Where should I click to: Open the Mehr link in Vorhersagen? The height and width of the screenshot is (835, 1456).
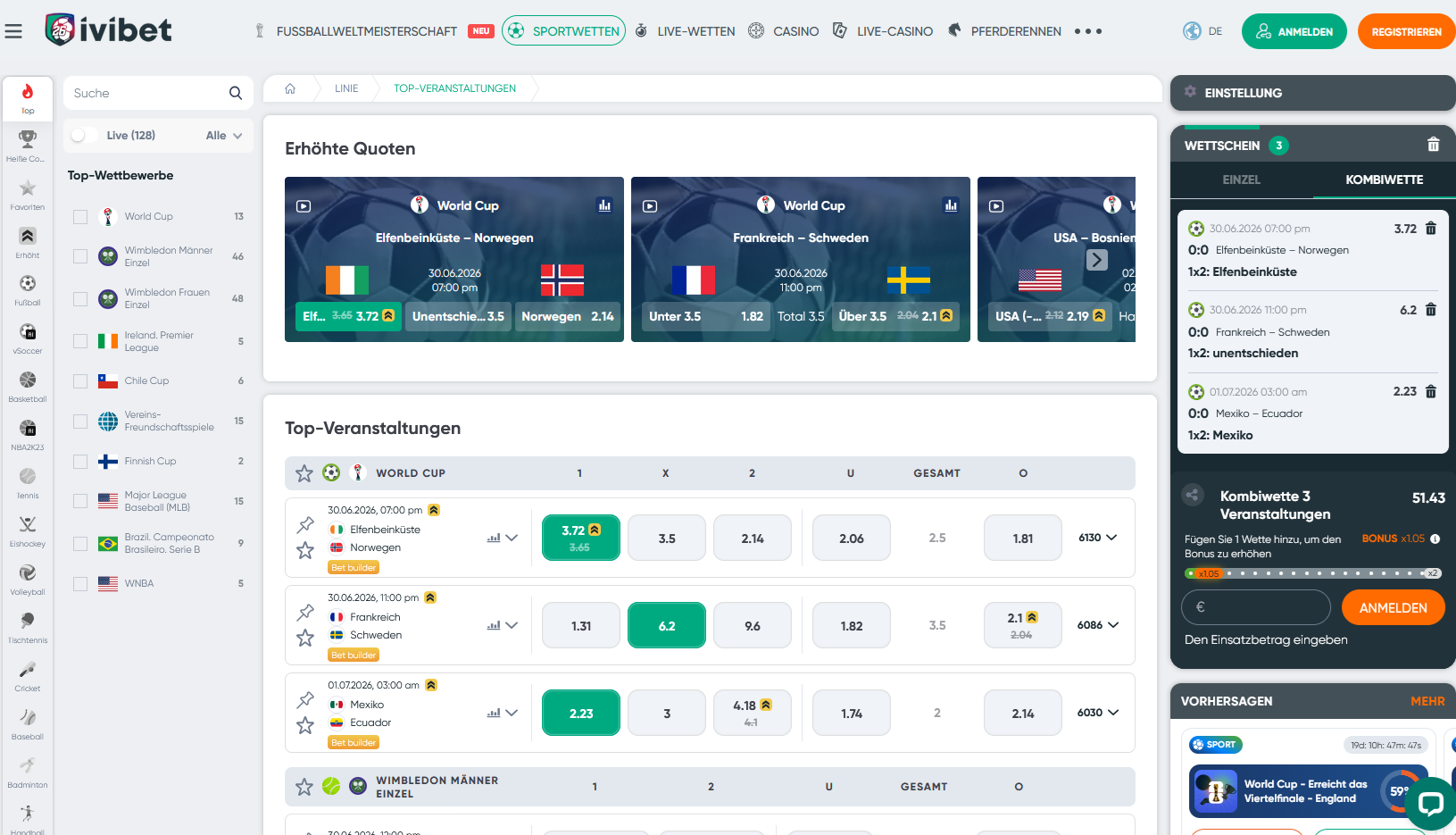1427,701
